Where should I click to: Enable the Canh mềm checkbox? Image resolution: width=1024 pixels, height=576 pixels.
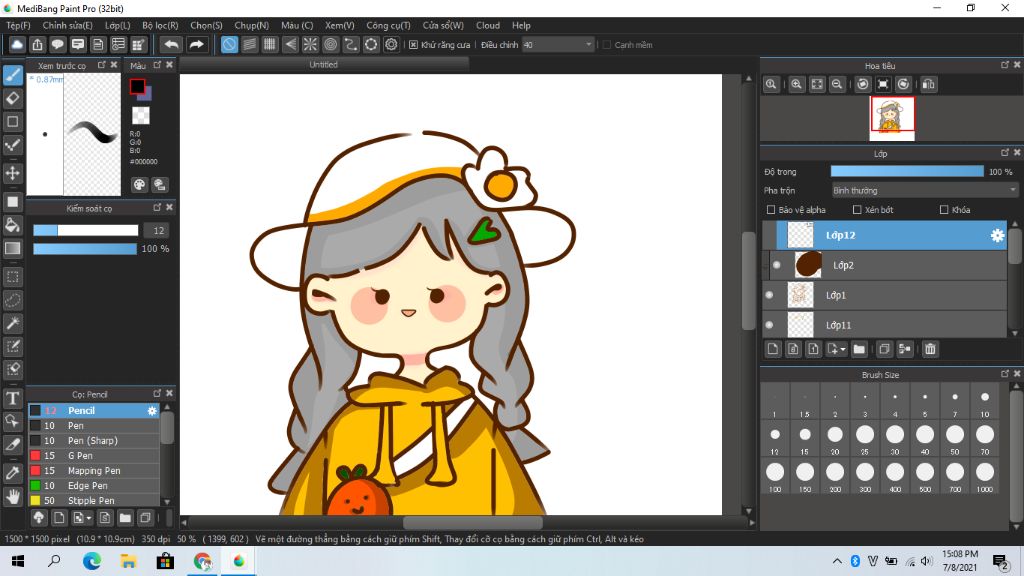tap(607, 44)
